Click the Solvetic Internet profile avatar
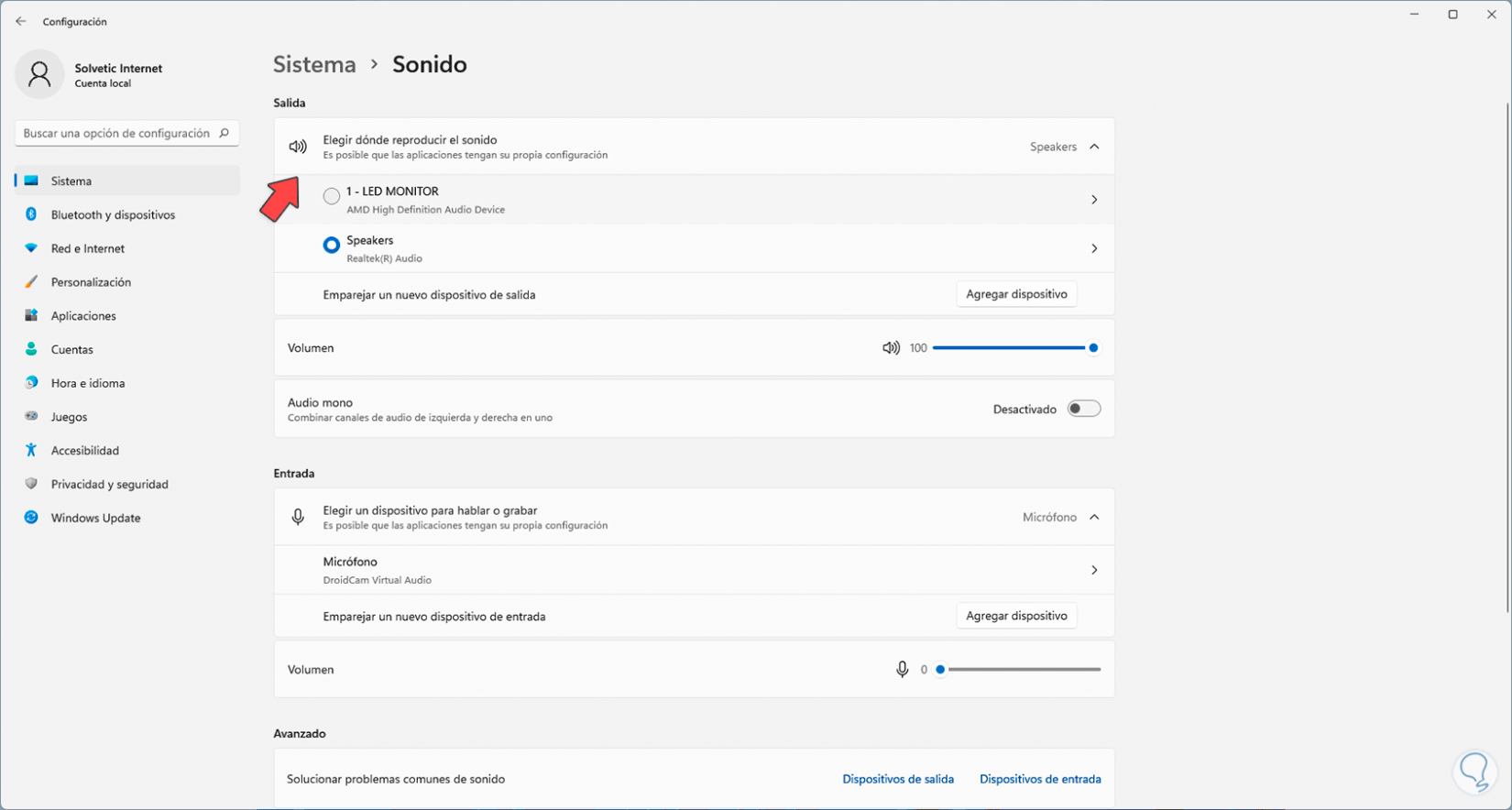1512x810 pixels. (39, 74)
